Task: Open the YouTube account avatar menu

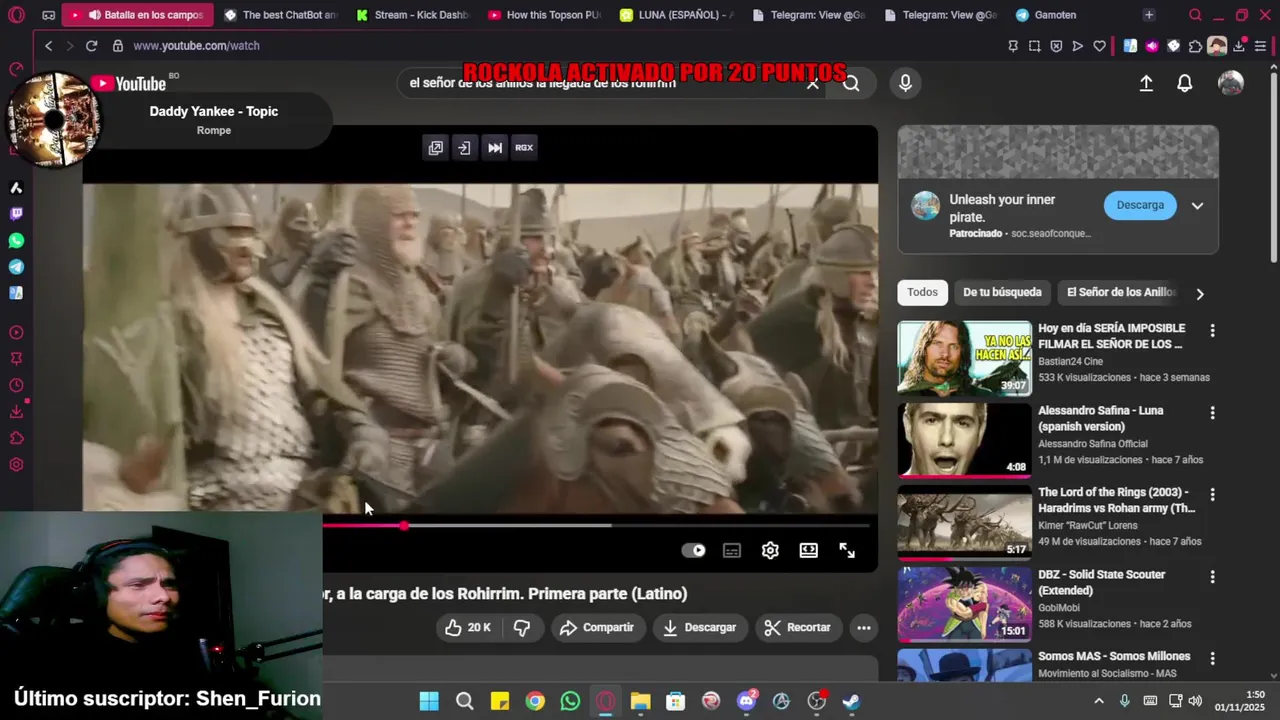Action: tap(1231, 84)
